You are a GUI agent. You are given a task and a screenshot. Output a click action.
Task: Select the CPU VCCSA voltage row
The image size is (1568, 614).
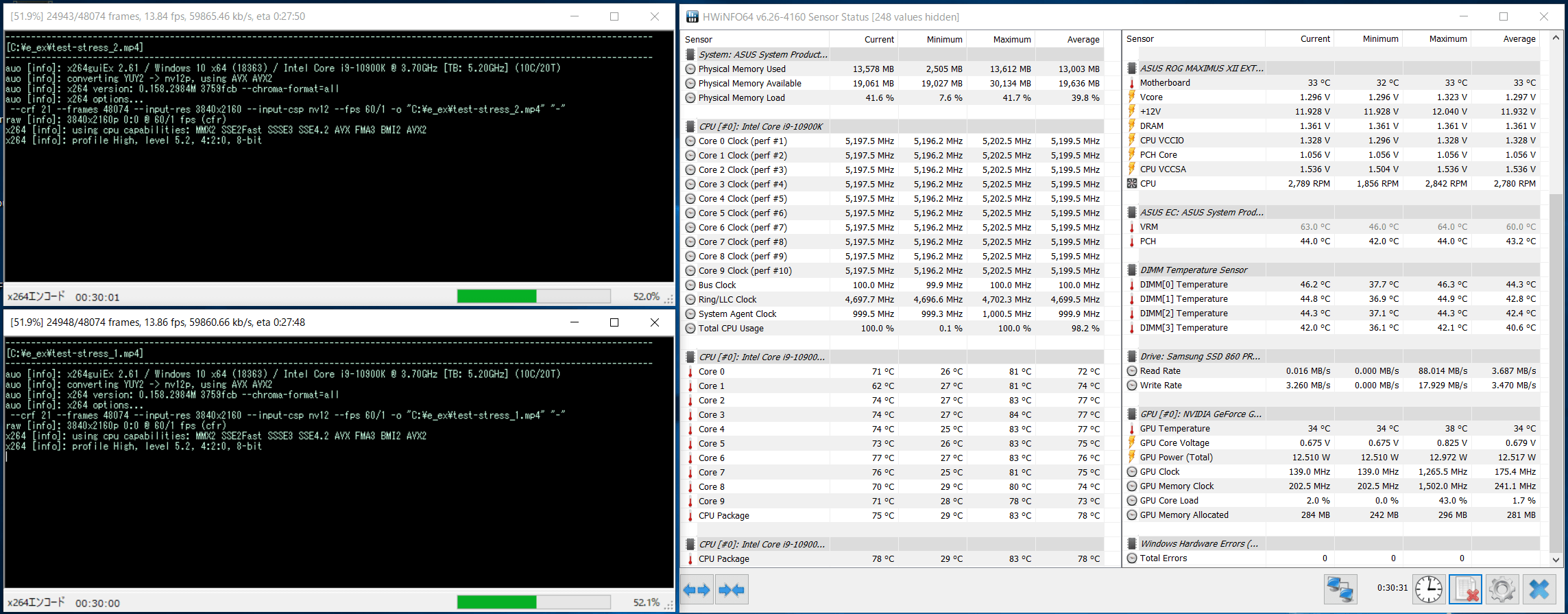coord(1332,169)
